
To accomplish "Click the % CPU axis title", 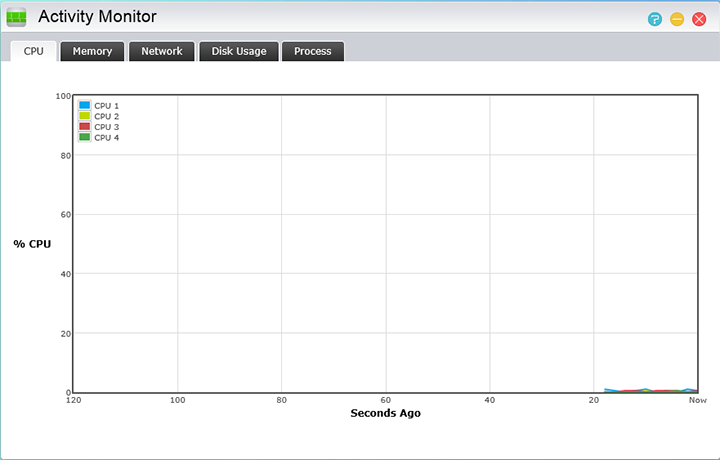I will (x=32, y=244).
